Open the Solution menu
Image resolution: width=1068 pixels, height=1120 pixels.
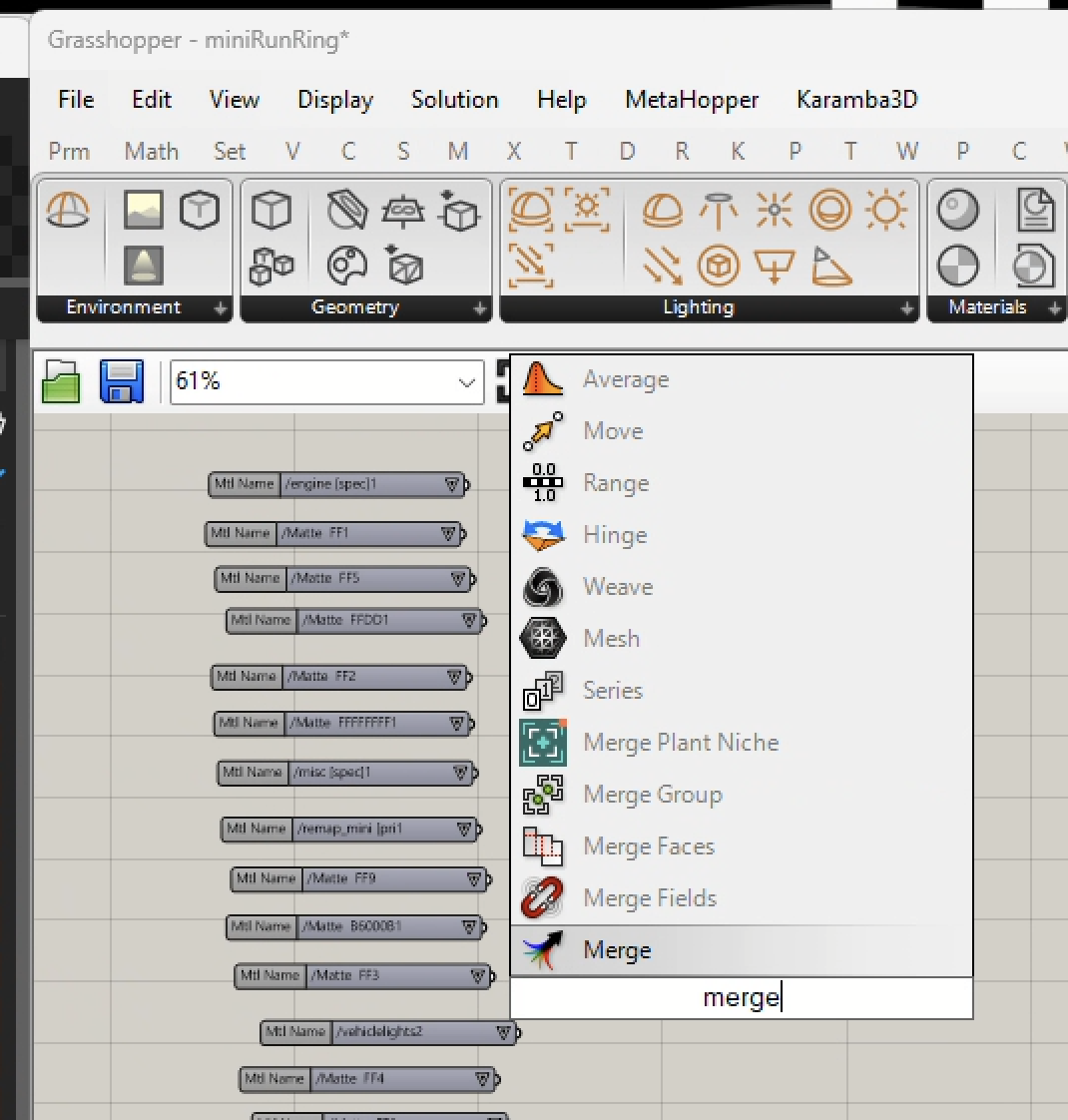pyautogui.click(x=454, y=99)
